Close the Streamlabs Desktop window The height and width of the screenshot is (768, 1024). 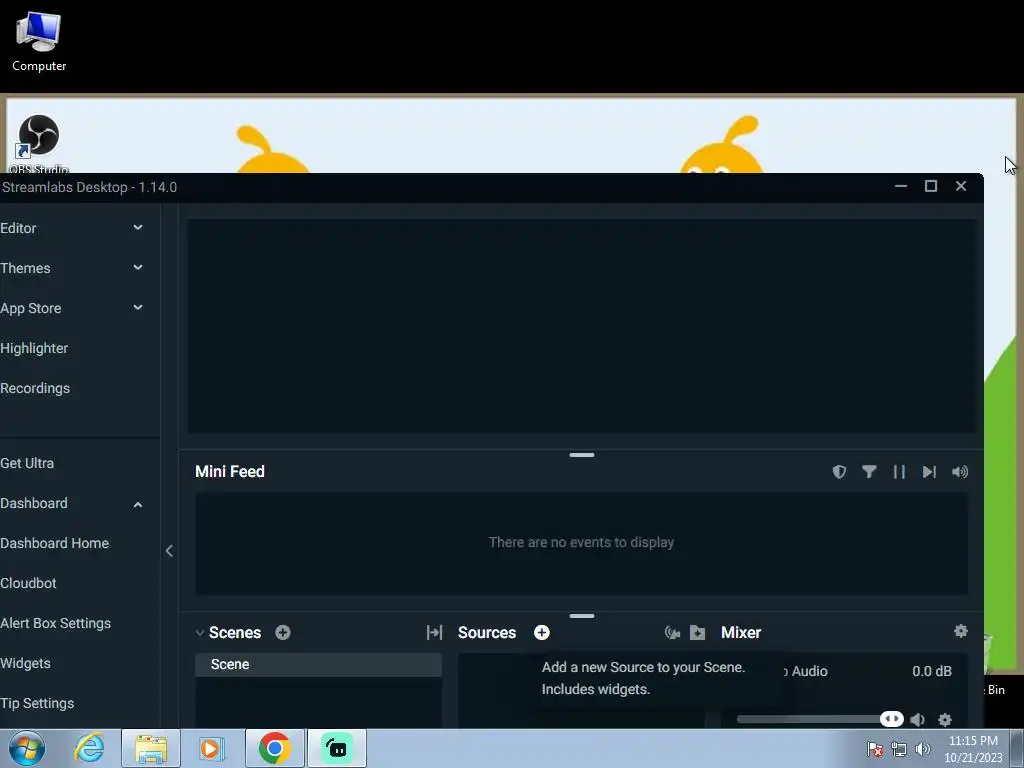point(961,186)
